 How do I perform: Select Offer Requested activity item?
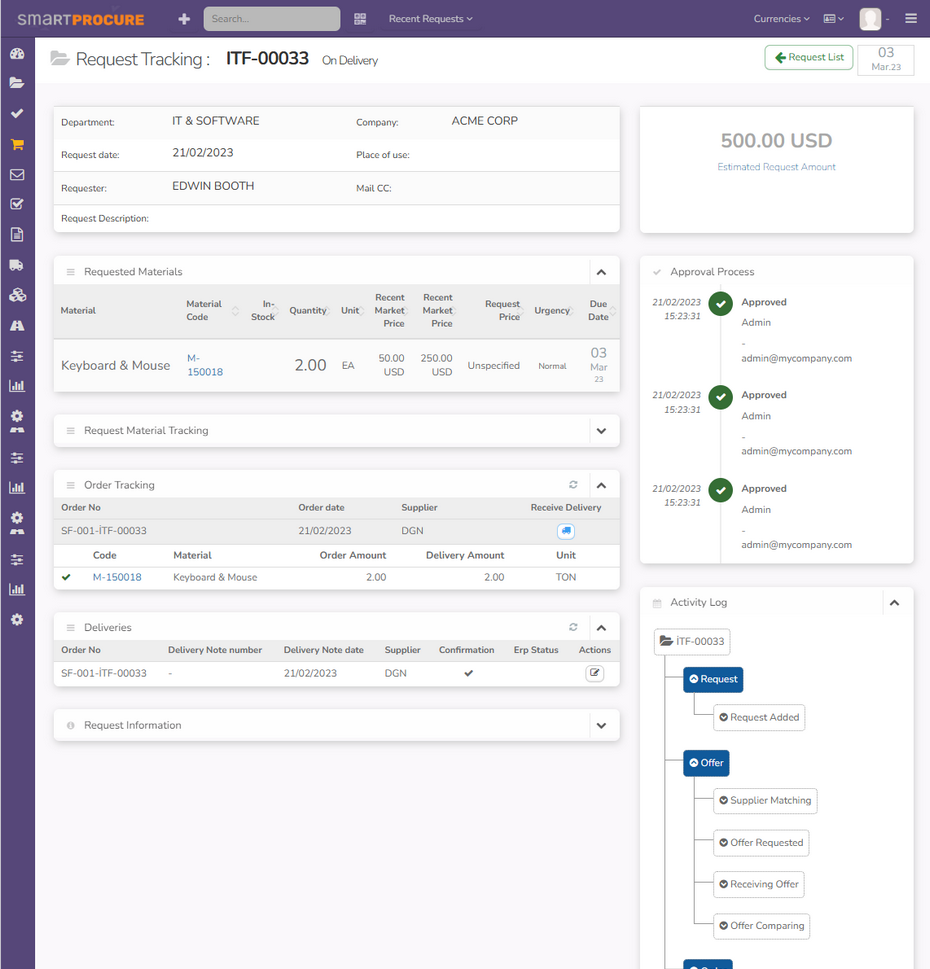761,843
